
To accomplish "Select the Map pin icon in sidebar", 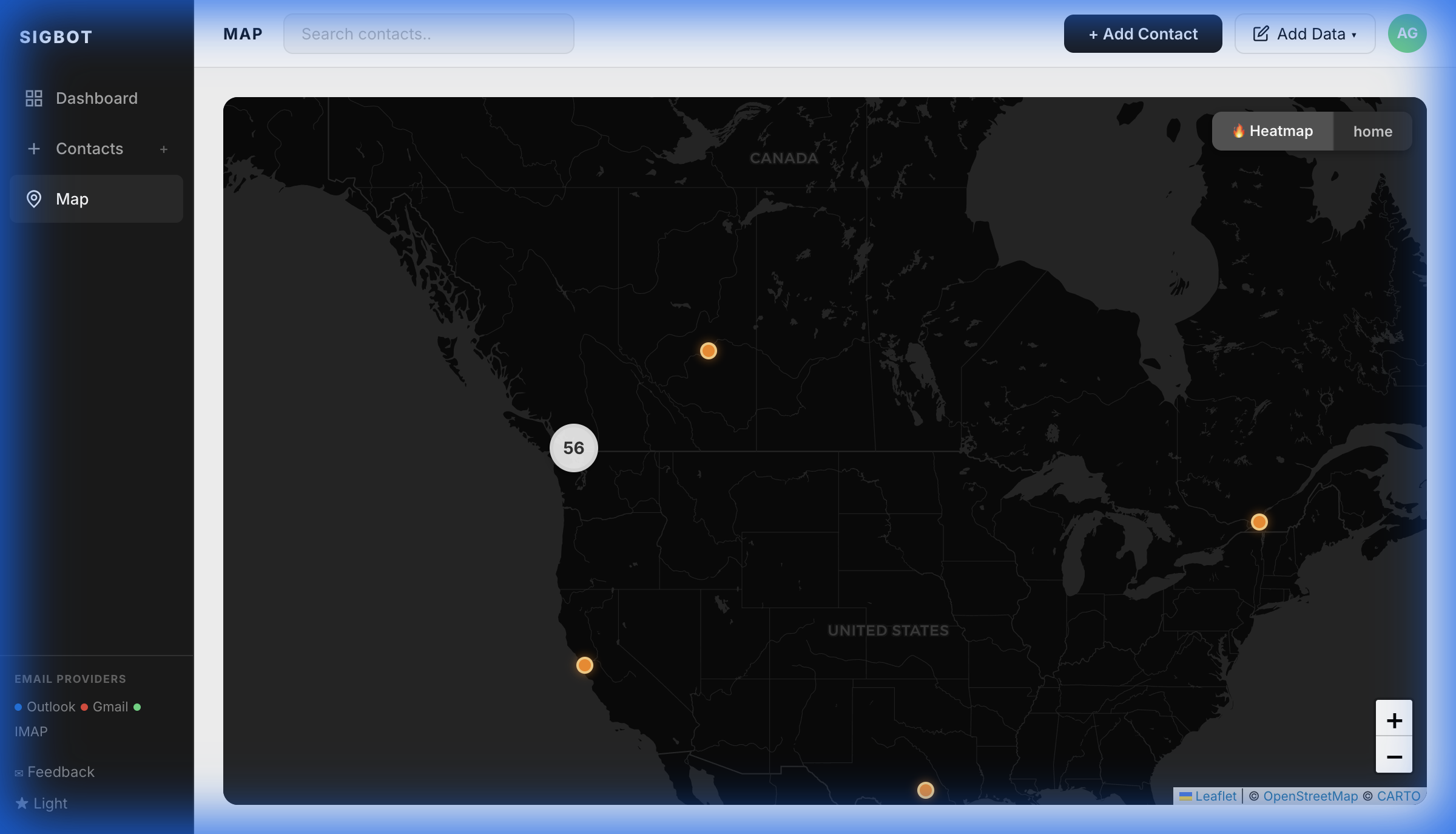I will pos(34,198).
